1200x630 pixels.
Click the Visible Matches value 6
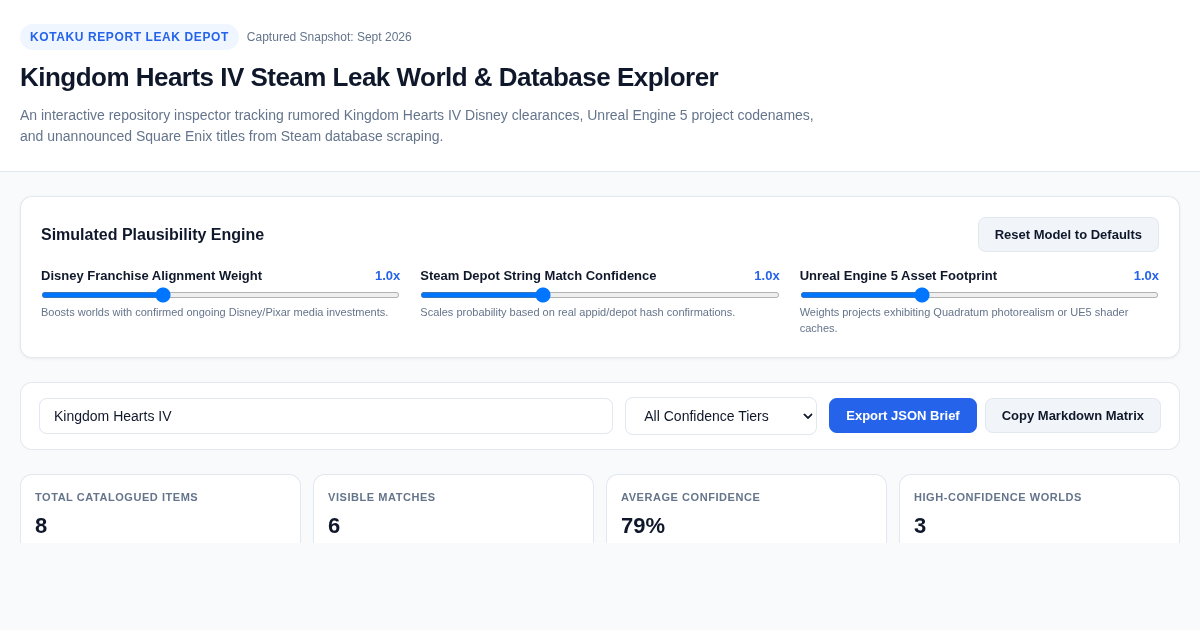coord(334,526)
